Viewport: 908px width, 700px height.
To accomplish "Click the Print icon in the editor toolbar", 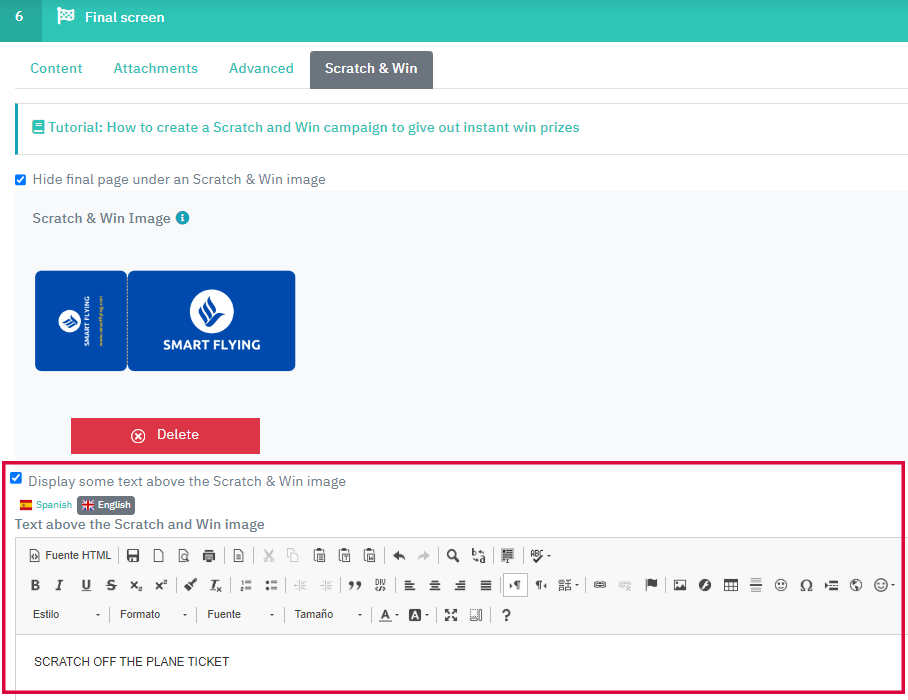I will point(208,556).
